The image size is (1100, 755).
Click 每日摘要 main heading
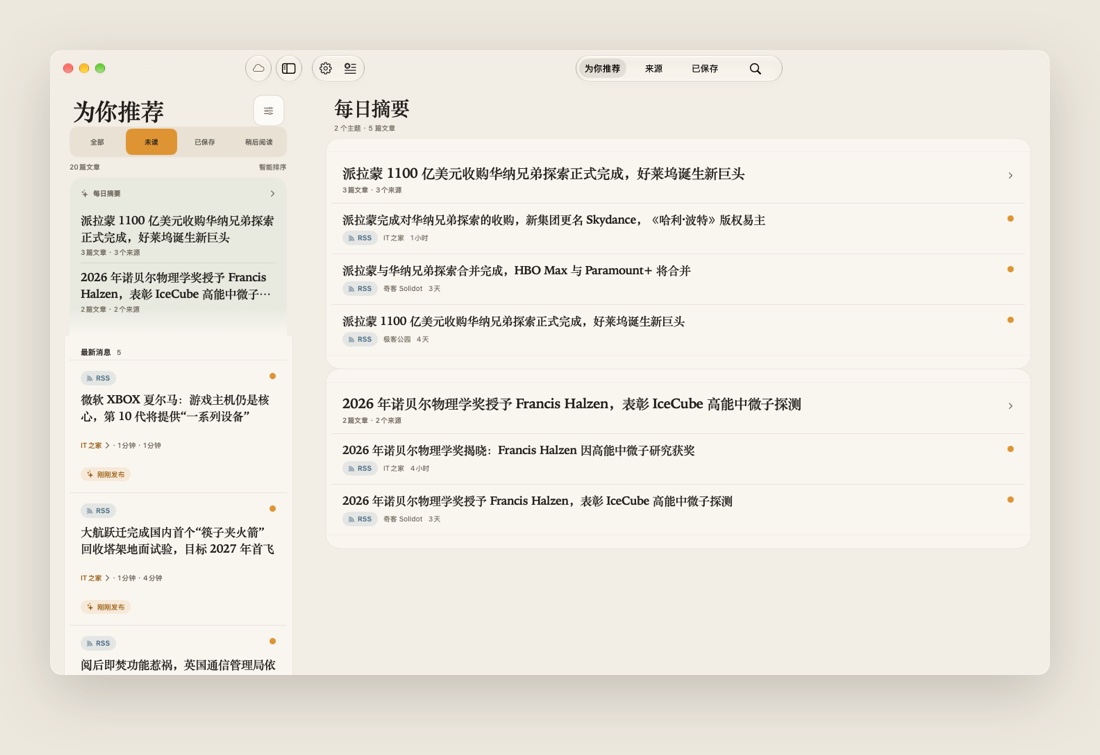[372, 109]
